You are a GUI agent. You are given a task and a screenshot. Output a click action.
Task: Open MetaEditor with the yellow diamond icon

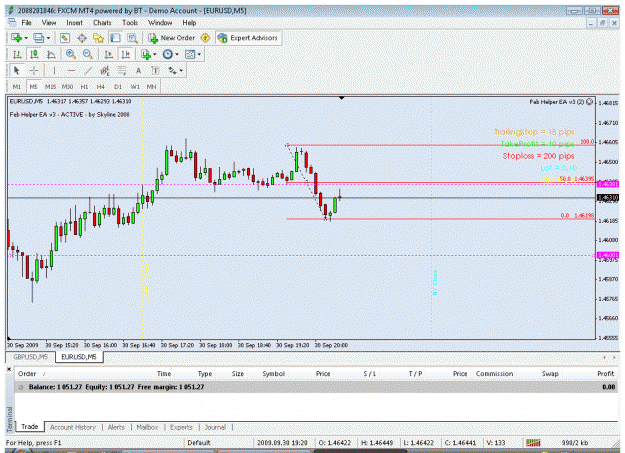[x=205, y=38]
